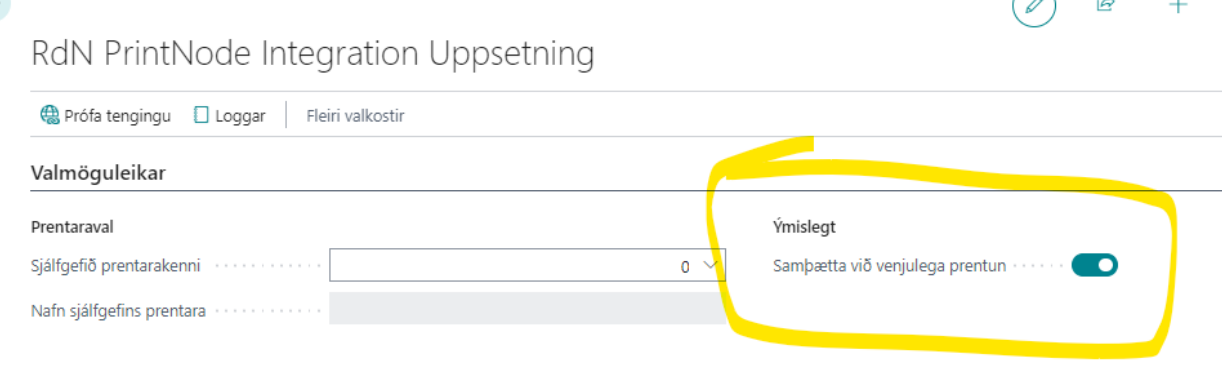
Task: Click the Nafn sjálfgefins prentara label
Action: (x=119, y=311)
